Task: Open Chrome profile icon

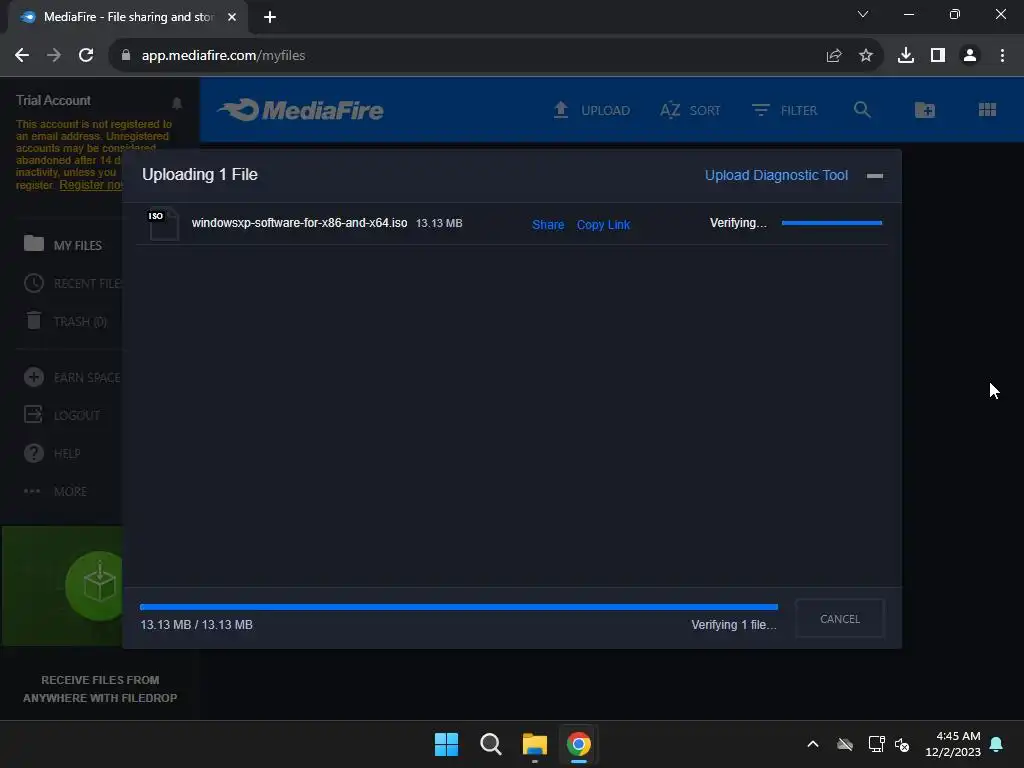Action: point(970,56)
